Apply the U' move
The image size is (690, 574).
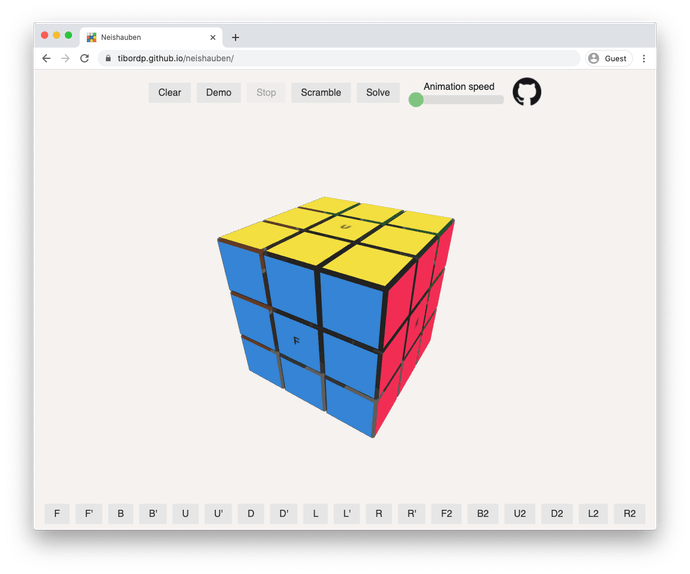218,514
